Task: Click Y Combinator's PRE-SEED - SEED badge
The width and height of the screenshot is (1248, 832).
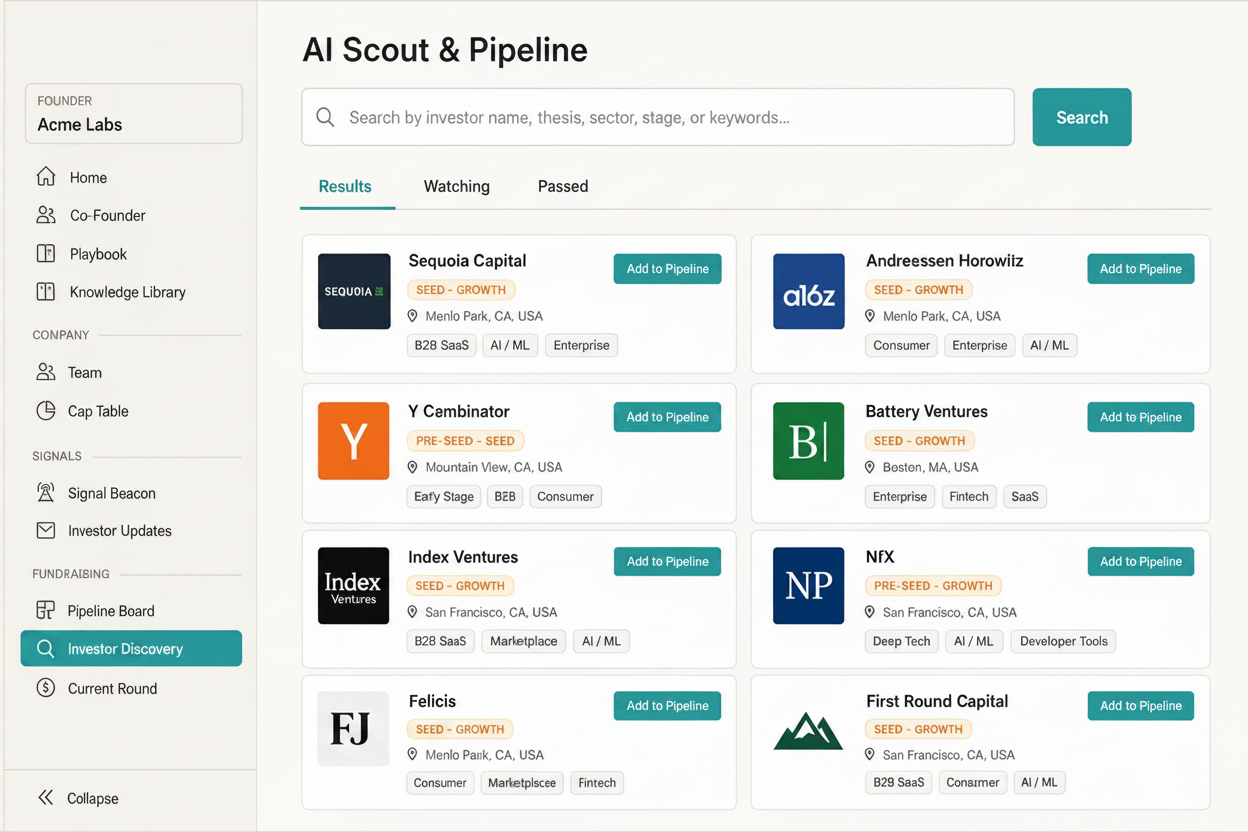Action: 465,440
